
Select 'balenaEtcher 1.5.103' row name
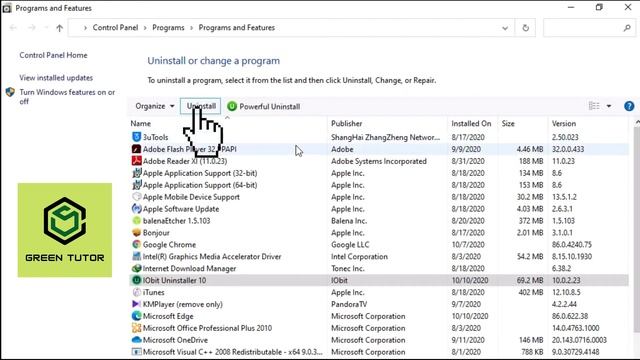pos(176,221)
